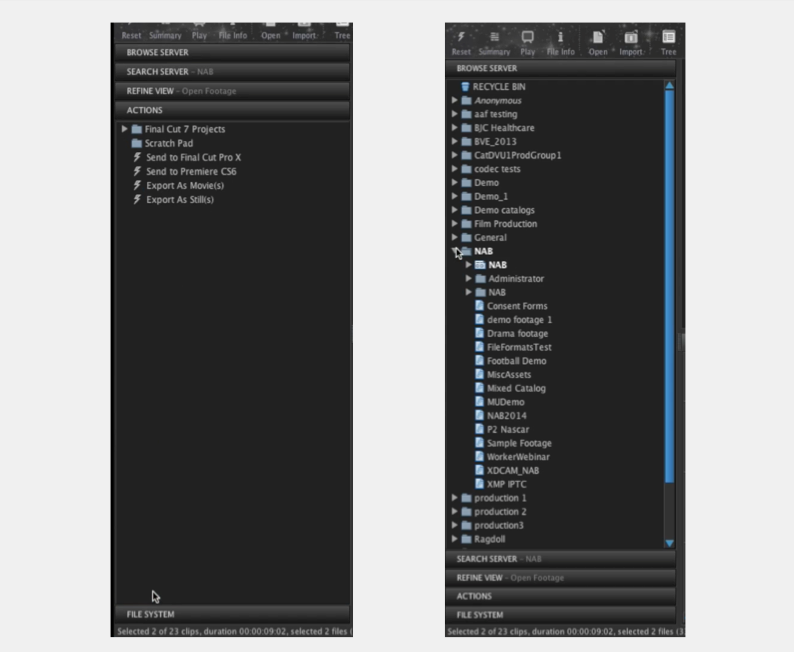
Task: Expand the Administrator subfolder under NAB
Action: [468, 278]
